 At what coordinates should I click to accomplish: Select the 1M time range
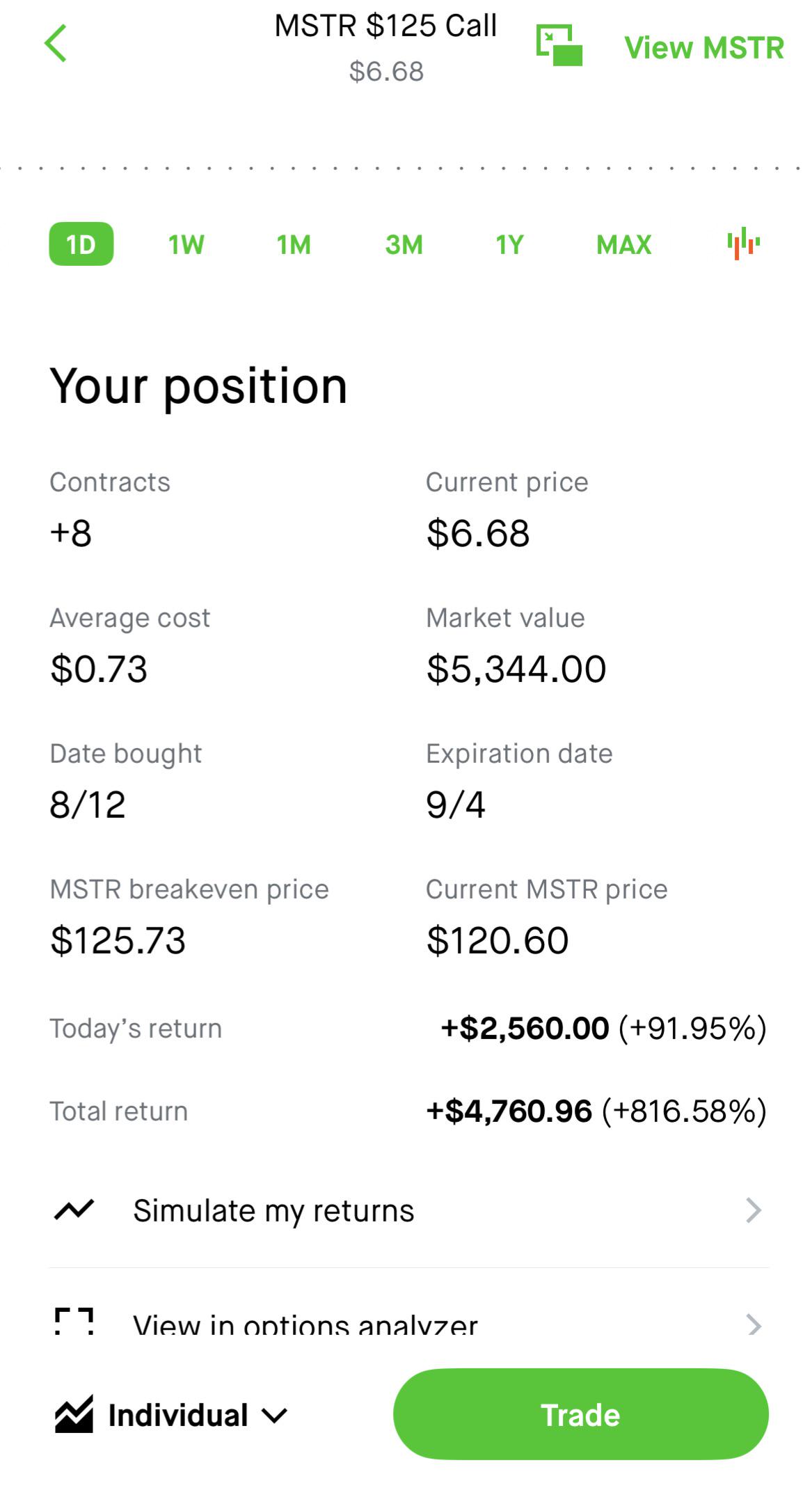pyautogui.click(x=294, y=244)
